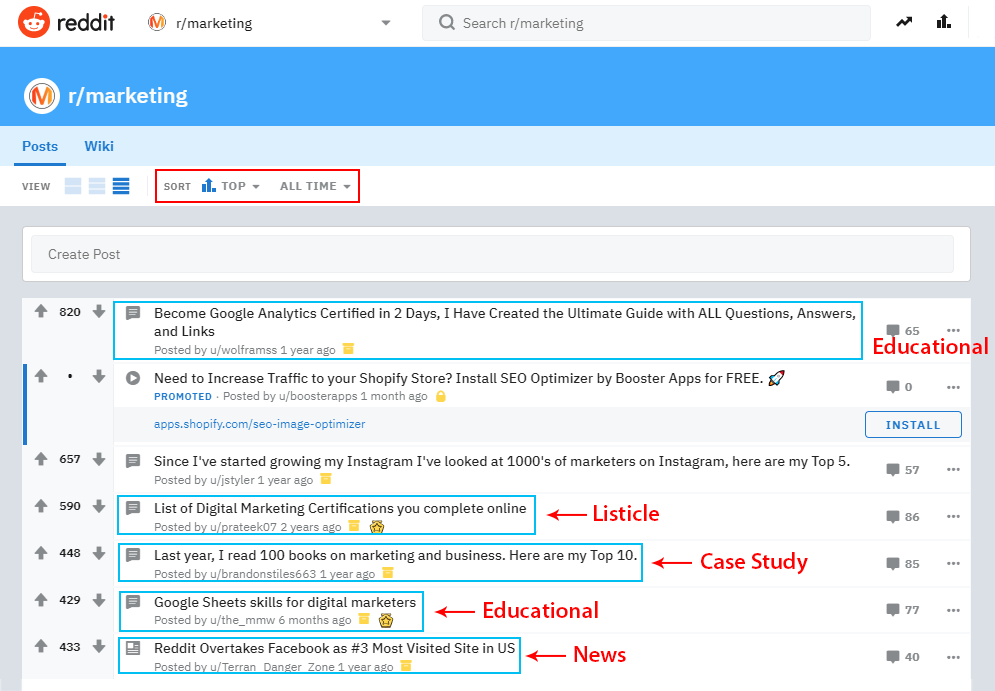
Task: Visit u/wolframss user profile
Action: pos(244,350)
